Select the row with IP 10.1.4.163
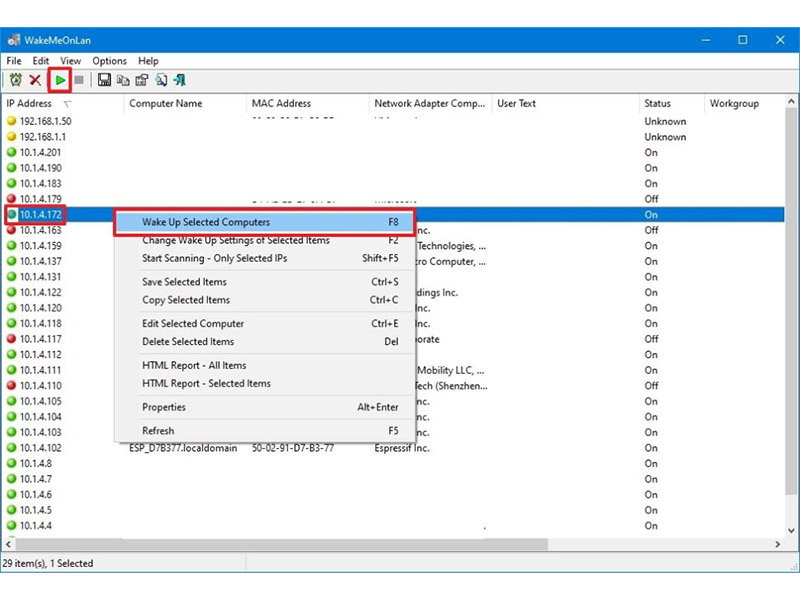 coord(393,230)
